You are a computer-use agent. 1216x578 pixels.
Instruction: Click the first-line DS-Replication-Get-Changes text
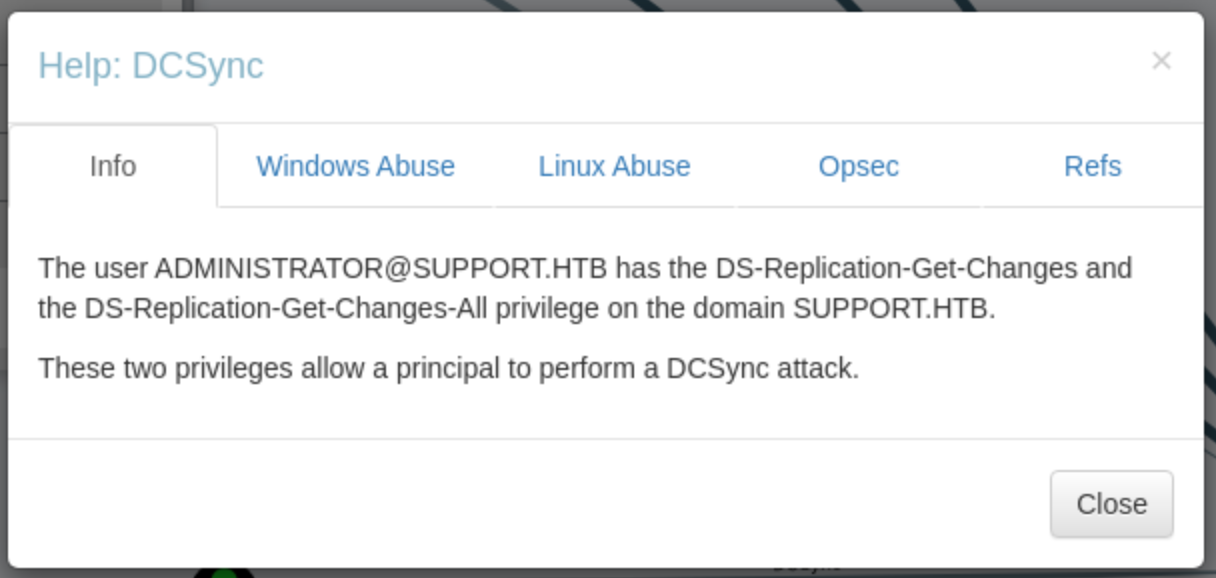[x=896, y=268]
